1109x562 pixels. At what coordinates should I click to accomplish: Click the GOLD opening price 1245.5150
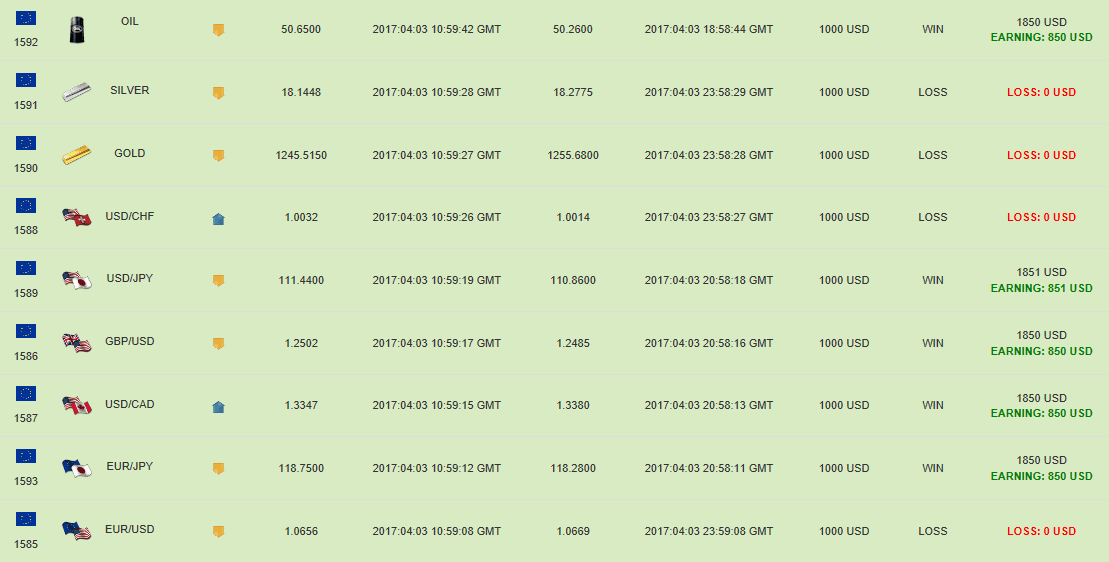point(301,155)
